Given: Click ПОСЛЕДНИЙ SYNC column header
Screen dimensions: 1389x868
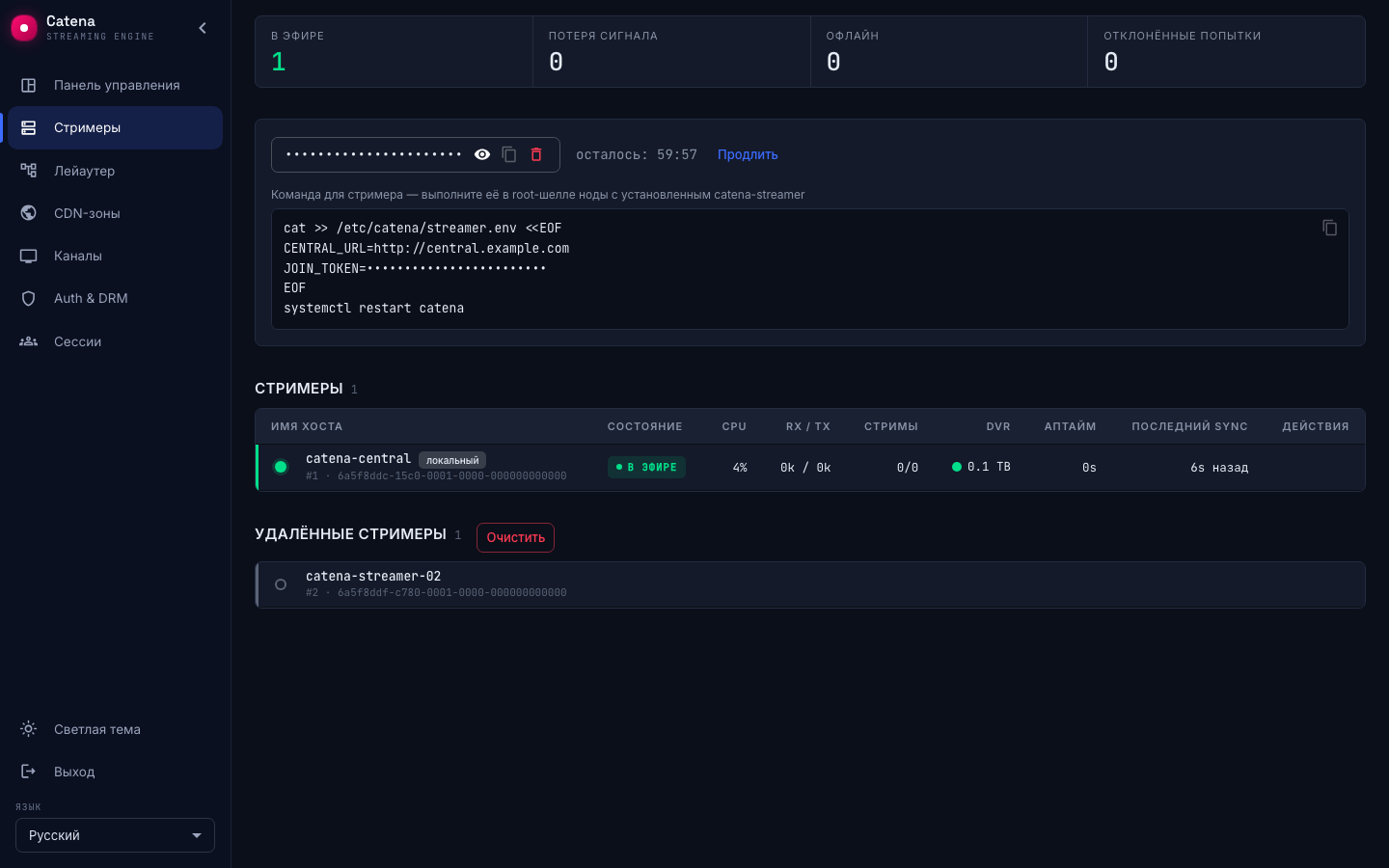Looking at the screenshot, I should [1190, 426].
